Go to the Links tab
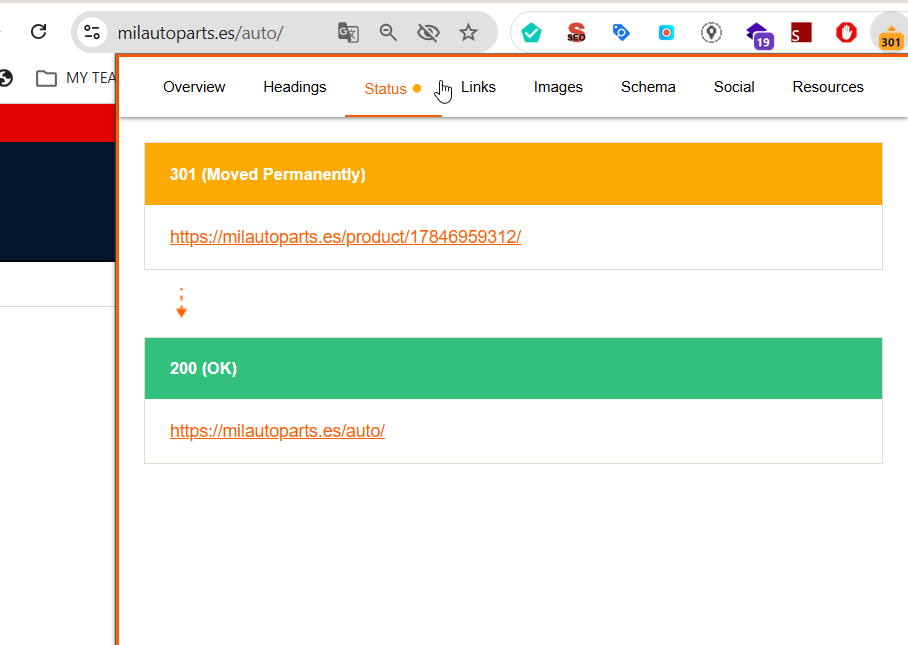This screenshot has height=645, width=908. point(478,87)
